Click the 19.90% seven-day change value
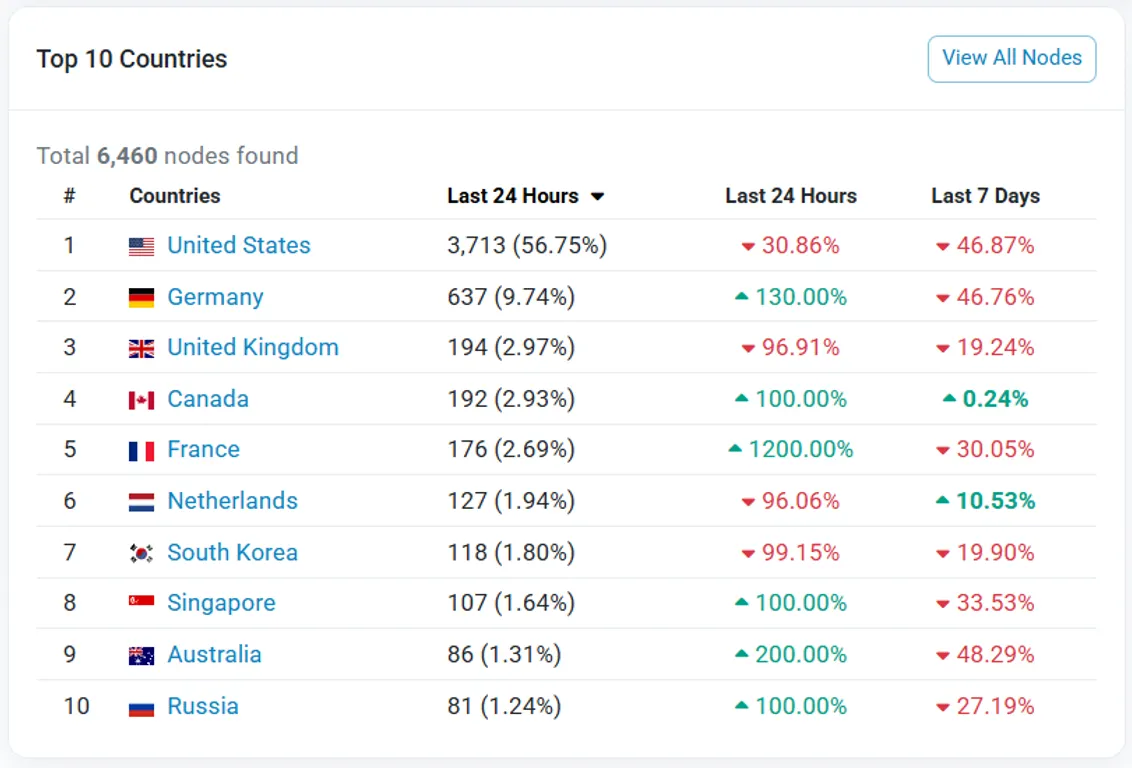The width and height of the screenshot is (1132, 768). point(985,552)
